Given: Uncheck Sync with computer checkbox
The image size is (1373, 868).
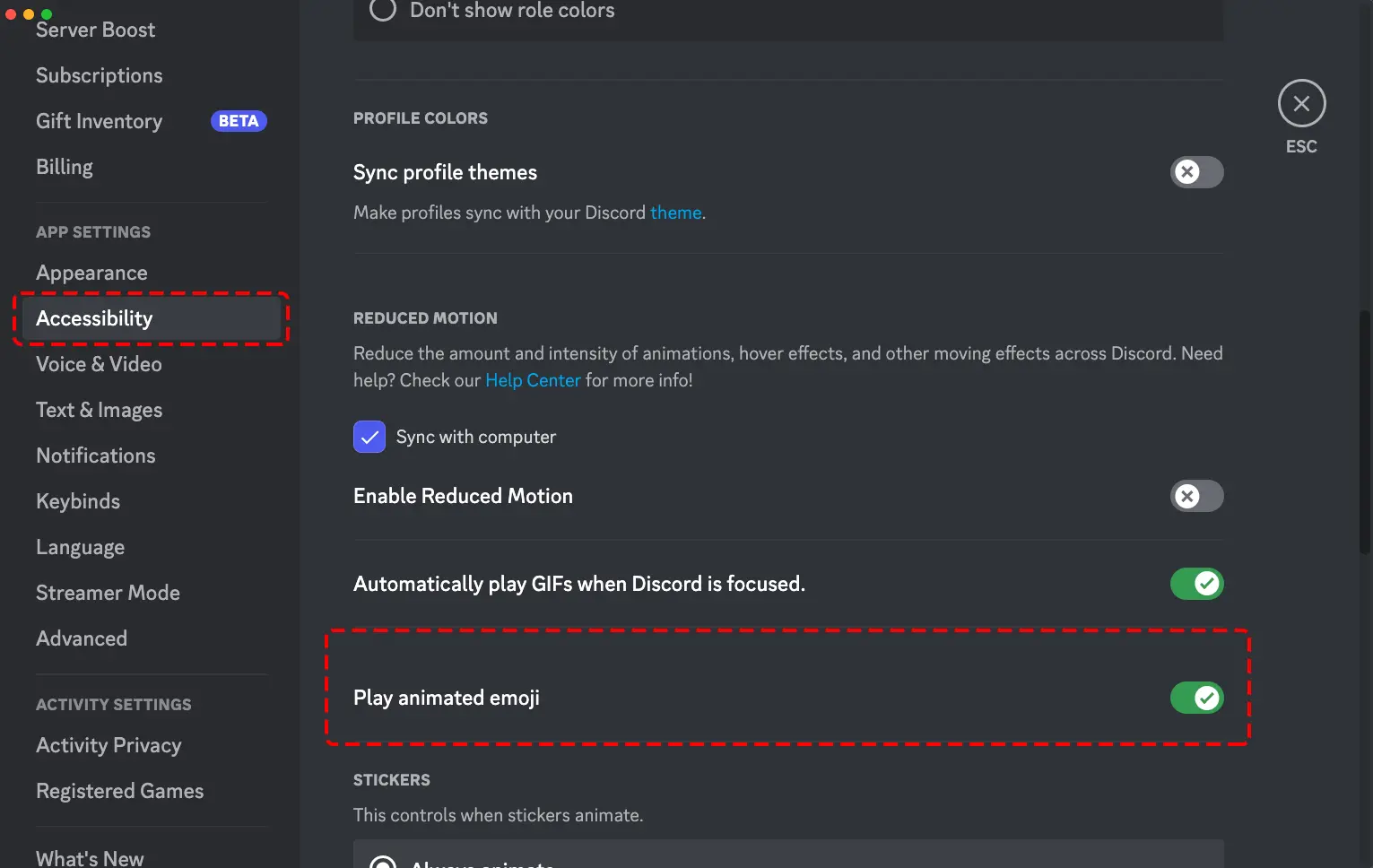Looking at the screenshot, I should [x=369, y=437].
